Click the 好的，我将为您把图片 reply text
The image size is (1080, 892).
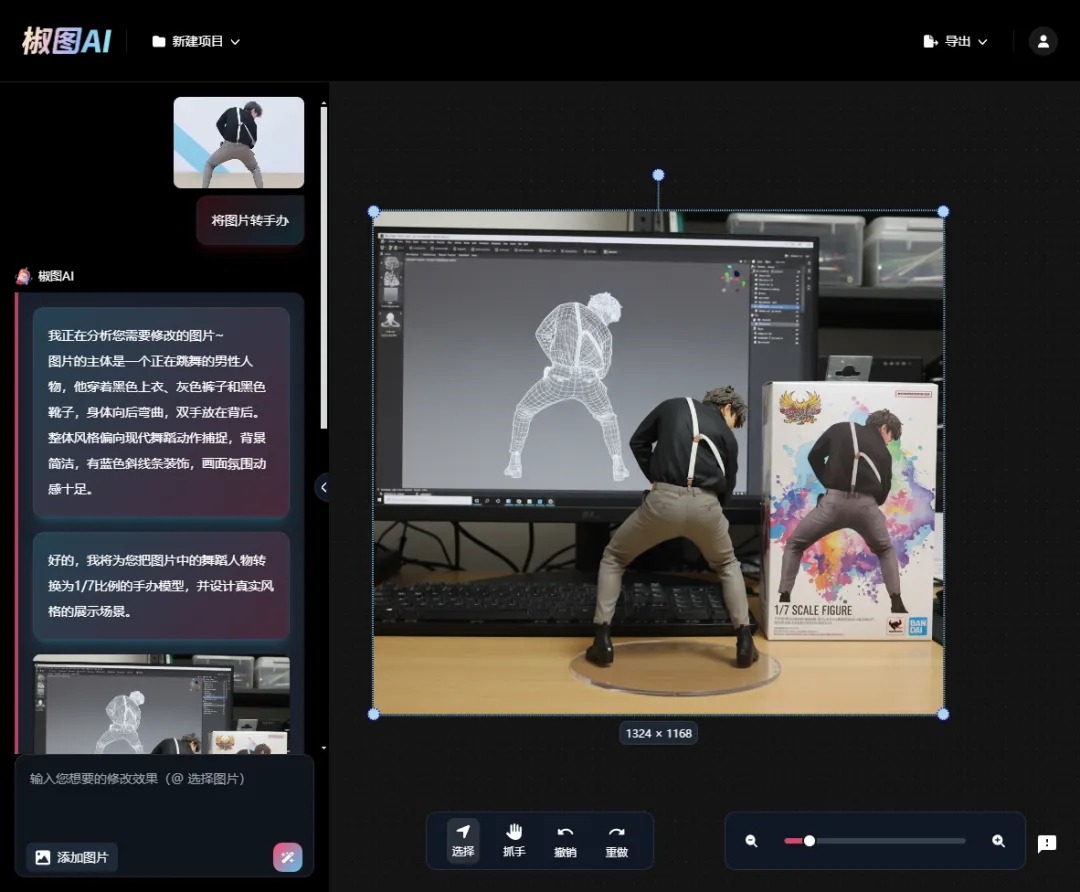click(161, 585)
